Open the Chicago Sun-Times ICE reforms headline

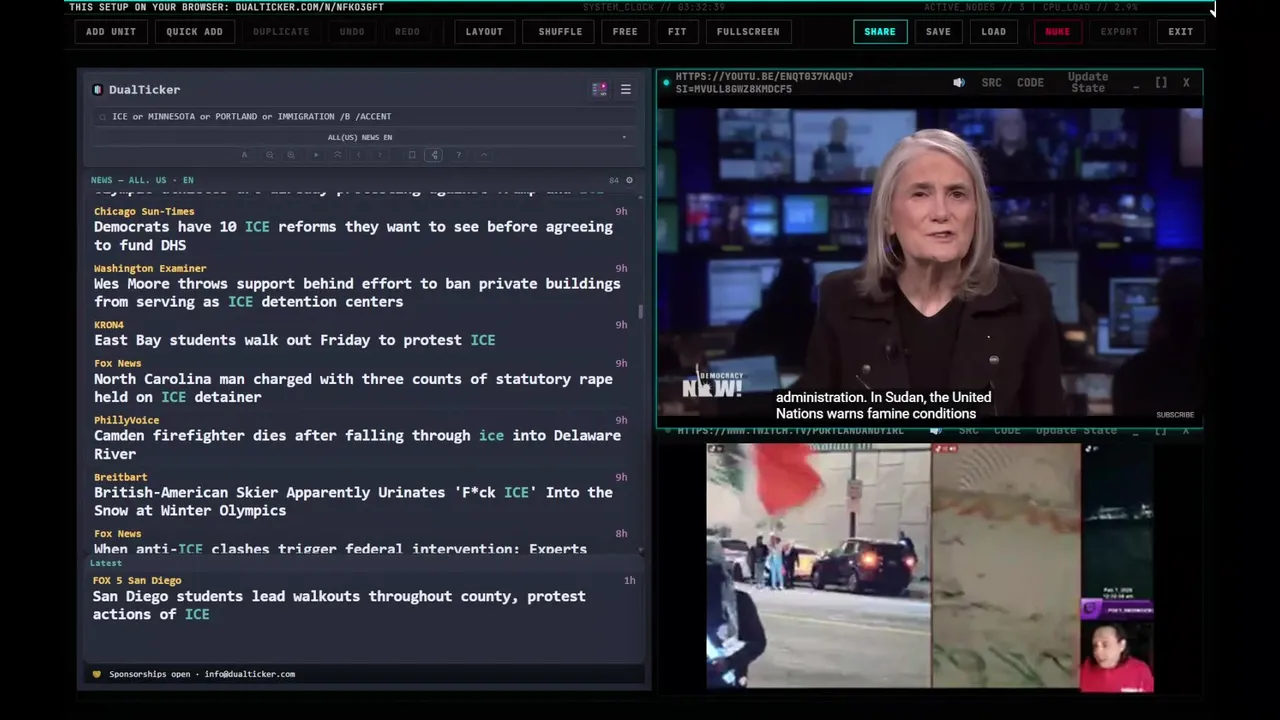(353, 236)
